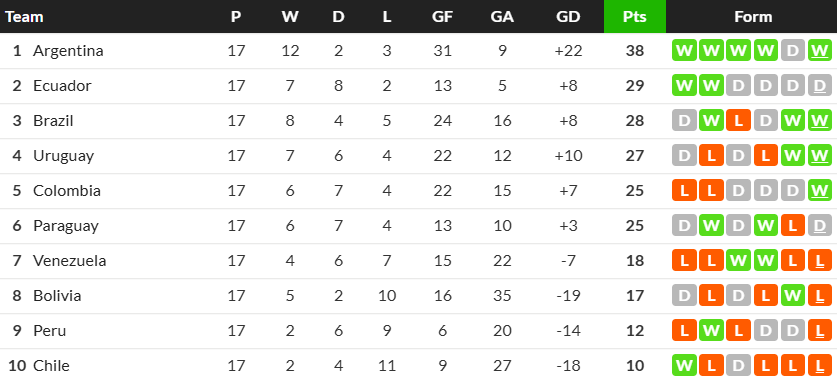Image resolution: width=837 pixels, height=381 pixels.
Task: Click Argentina's latest underlined W form badge
Action: pos(819,51)
